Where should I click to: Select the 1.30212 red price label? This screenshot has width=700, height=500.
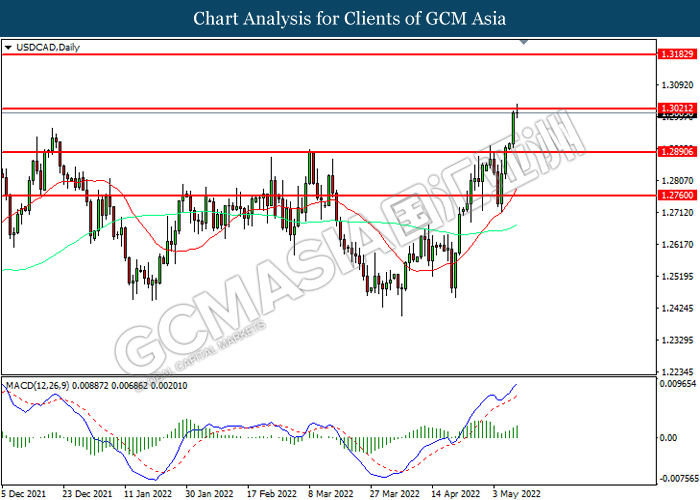pyautogui.click(x=677, y=108)
